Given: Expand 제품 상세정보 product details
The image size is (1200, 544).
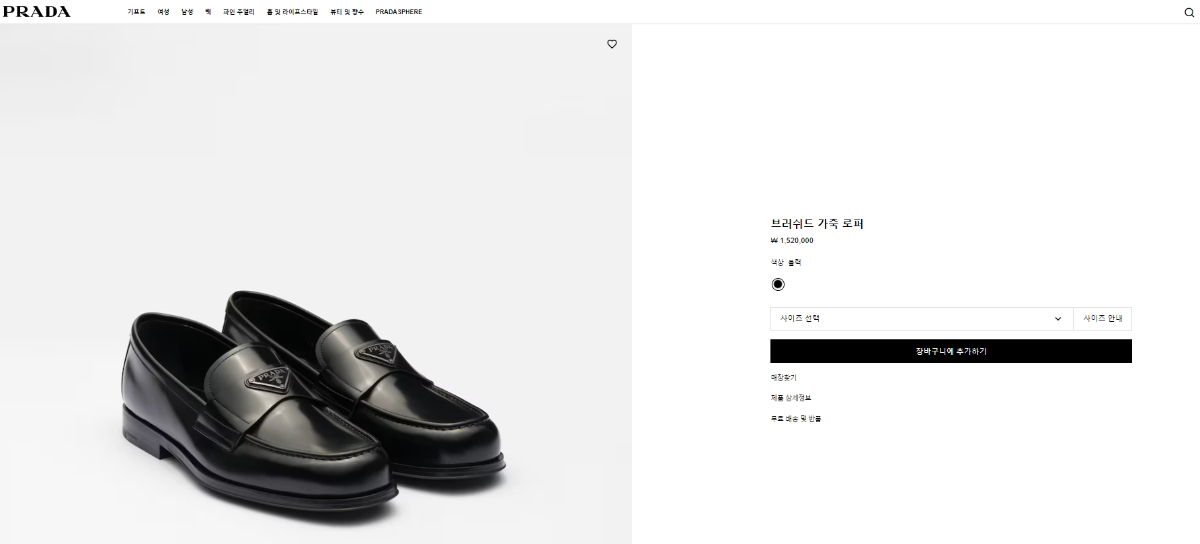Looking at the screenshot, I should click(790, 398).
